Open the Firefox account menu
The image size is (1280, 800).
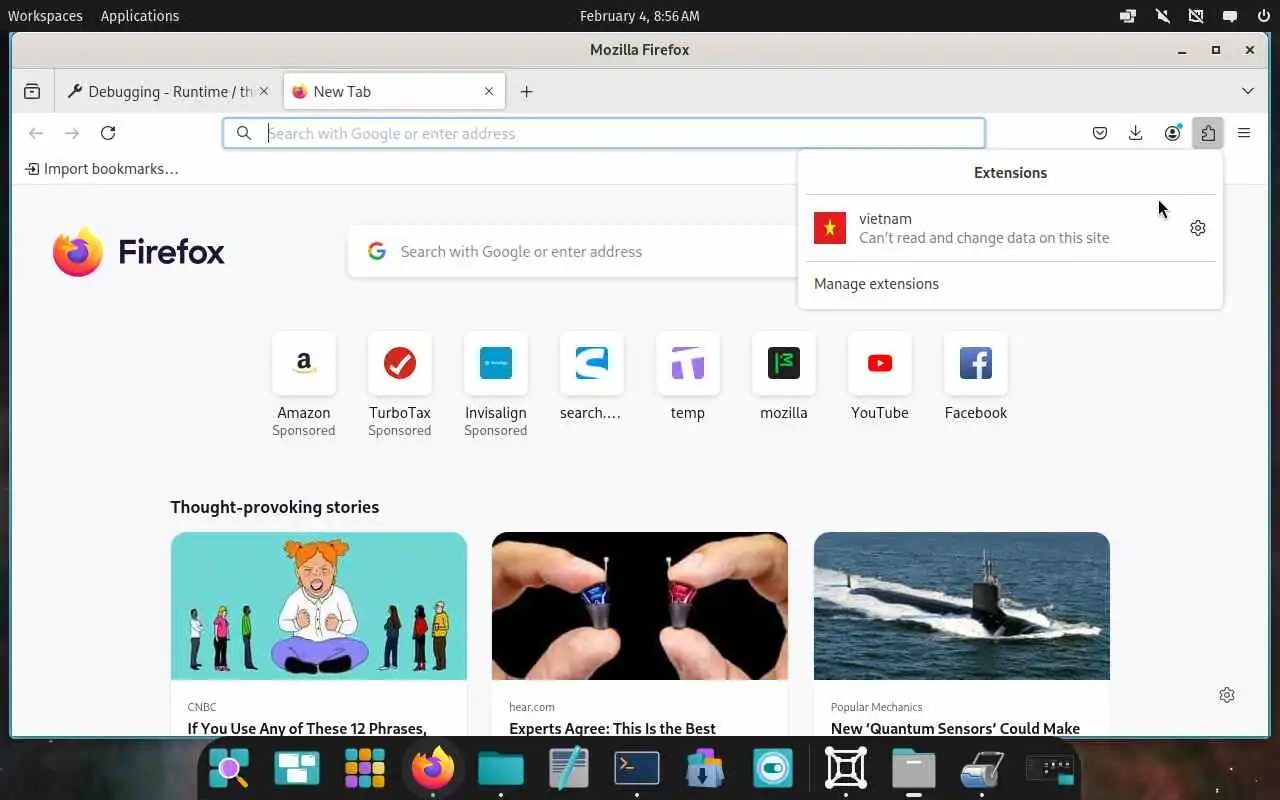(x=1172, y=133)
